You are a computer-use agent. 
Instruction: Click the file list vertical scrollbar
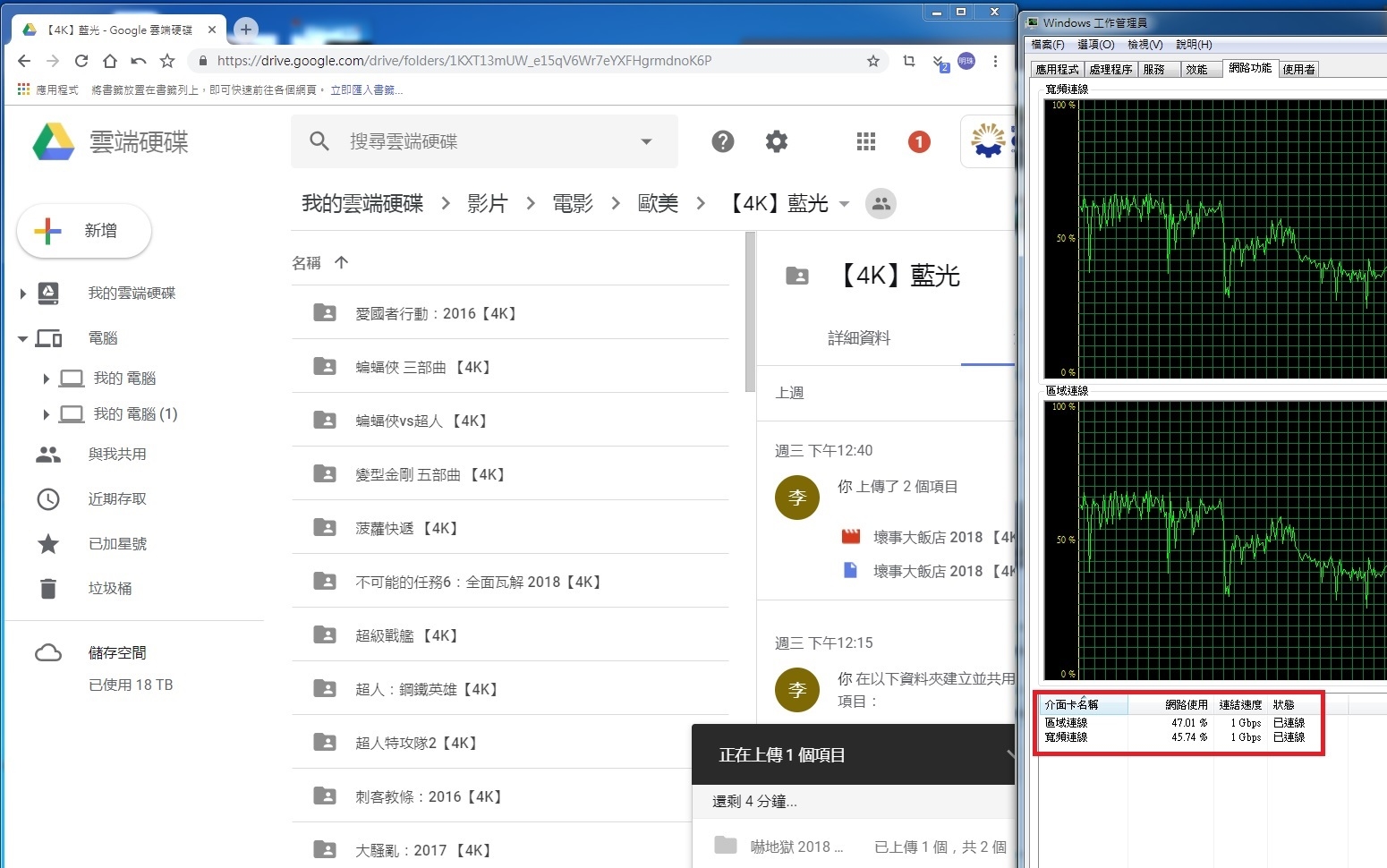[750, 311]
